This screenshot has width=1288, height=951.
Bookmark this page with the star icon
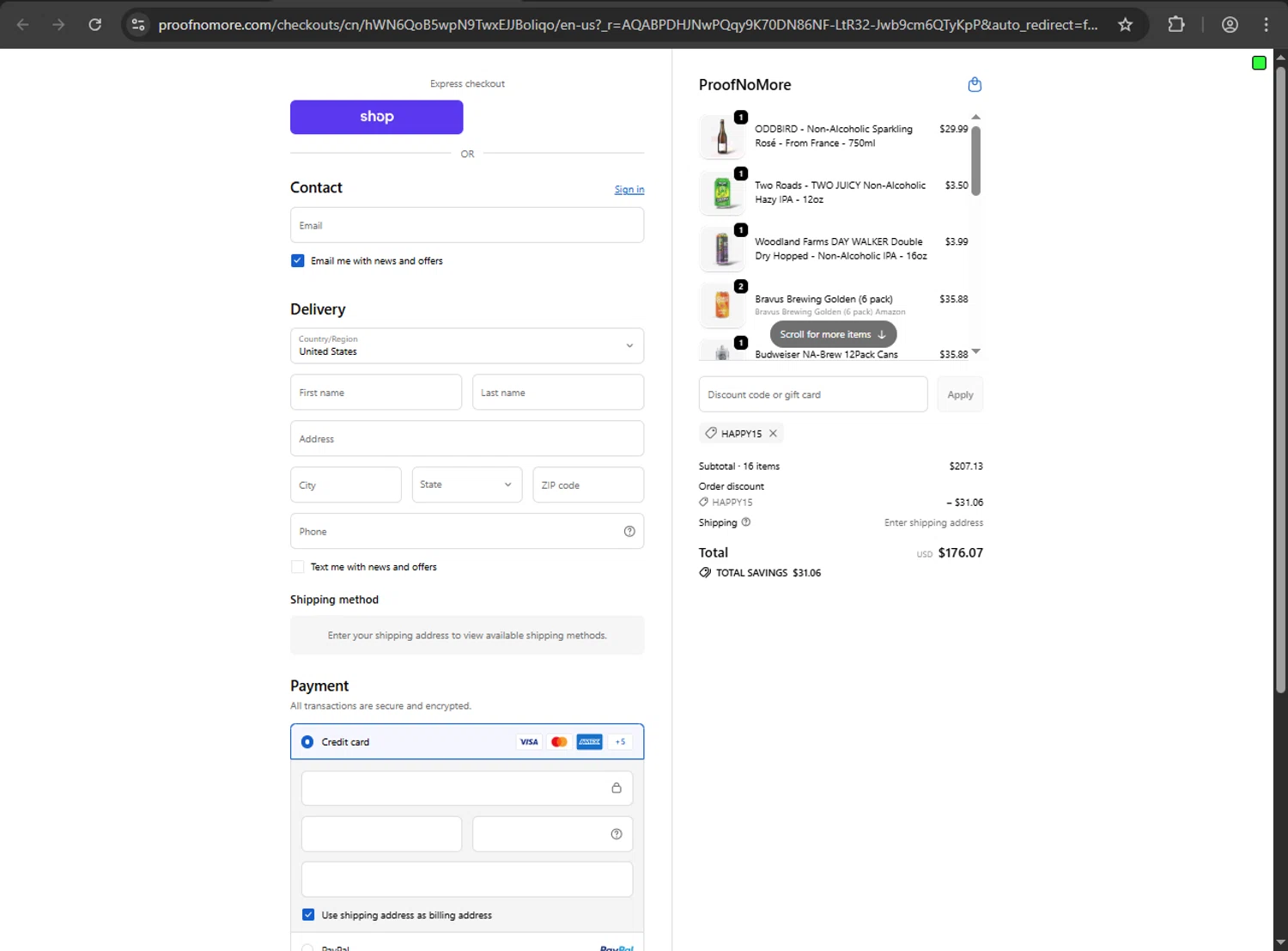[1125, 24]
